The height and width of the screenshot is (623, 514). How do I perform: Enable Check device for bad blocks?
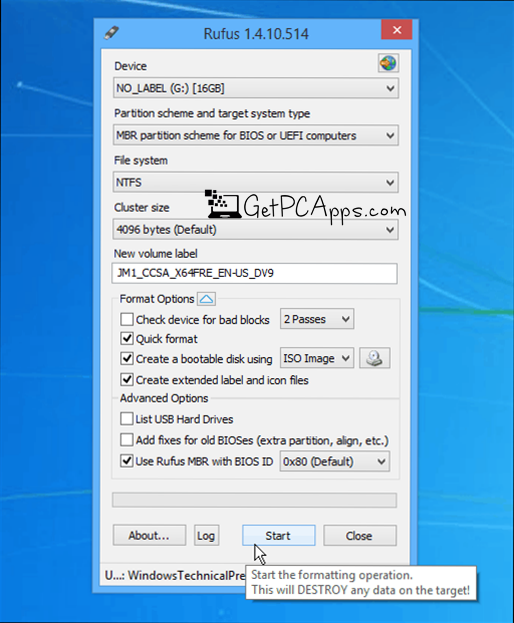pos(127,319)
